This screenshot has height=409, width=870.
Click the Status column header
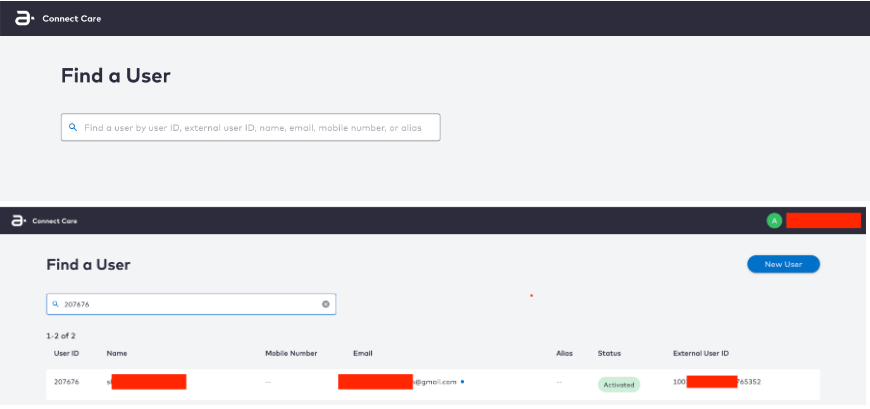609,353
